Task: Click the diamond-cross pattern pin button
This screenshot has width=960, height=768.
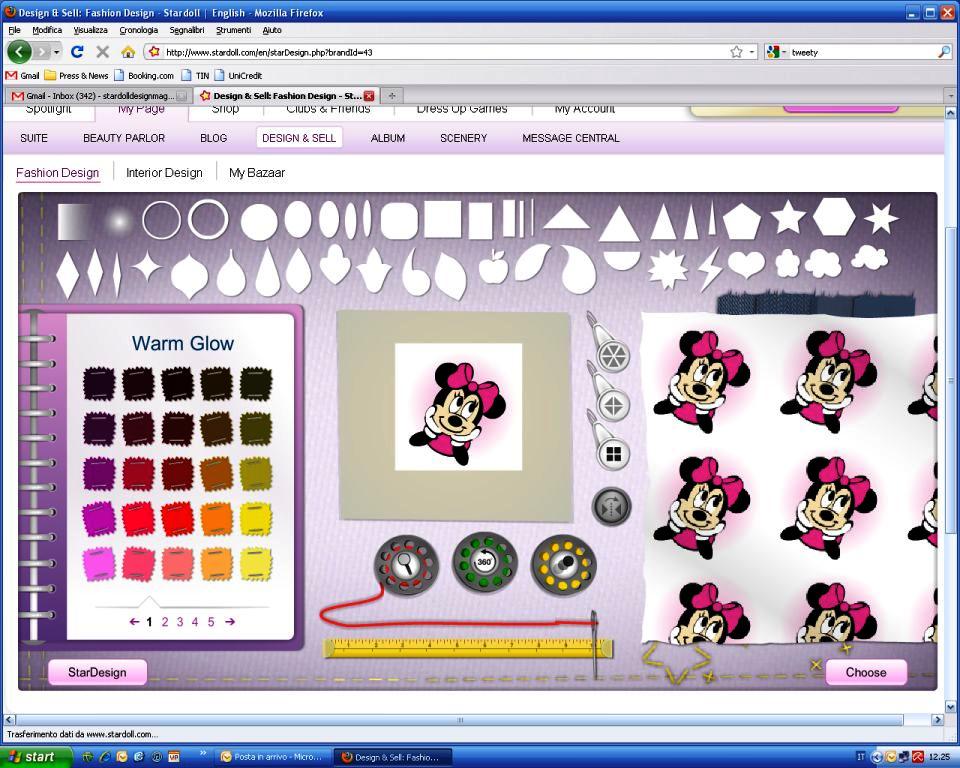Action: (613, 405)
